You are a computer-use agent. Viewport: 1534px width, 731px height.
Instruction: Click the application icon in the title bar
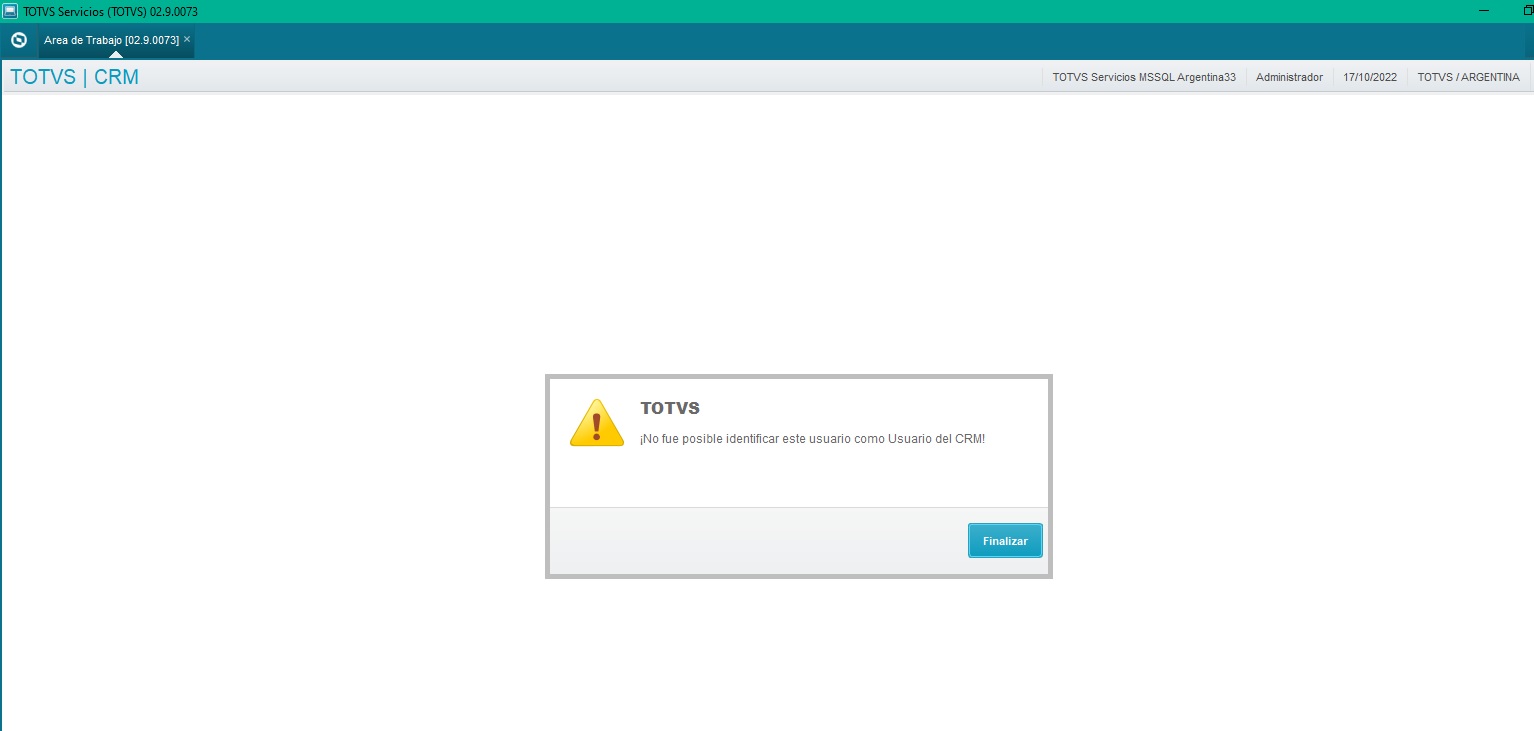pos(10,11)
